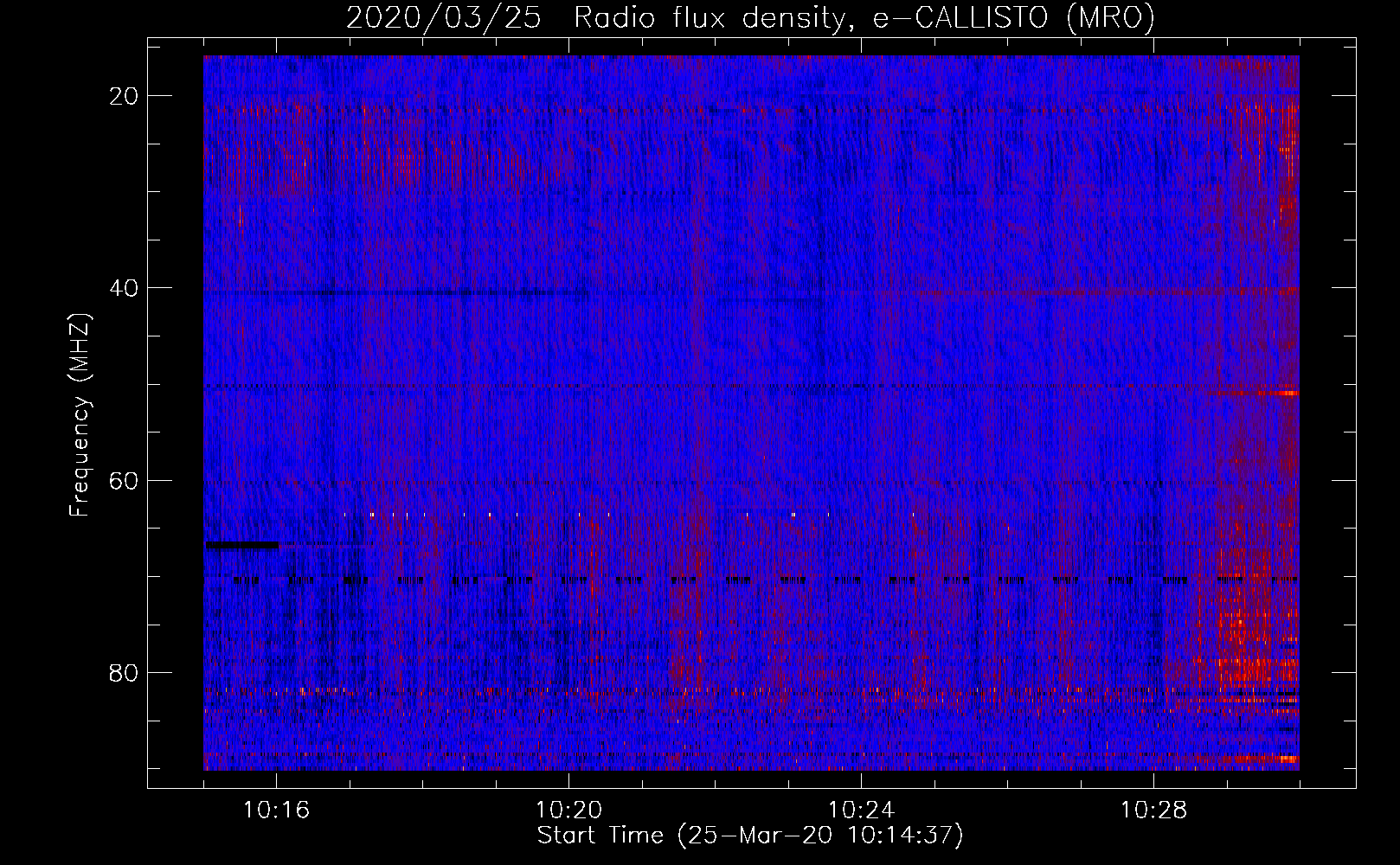Click the 10:16 time tick label
Screen dimensions: 1400x865
click(276, 811)
